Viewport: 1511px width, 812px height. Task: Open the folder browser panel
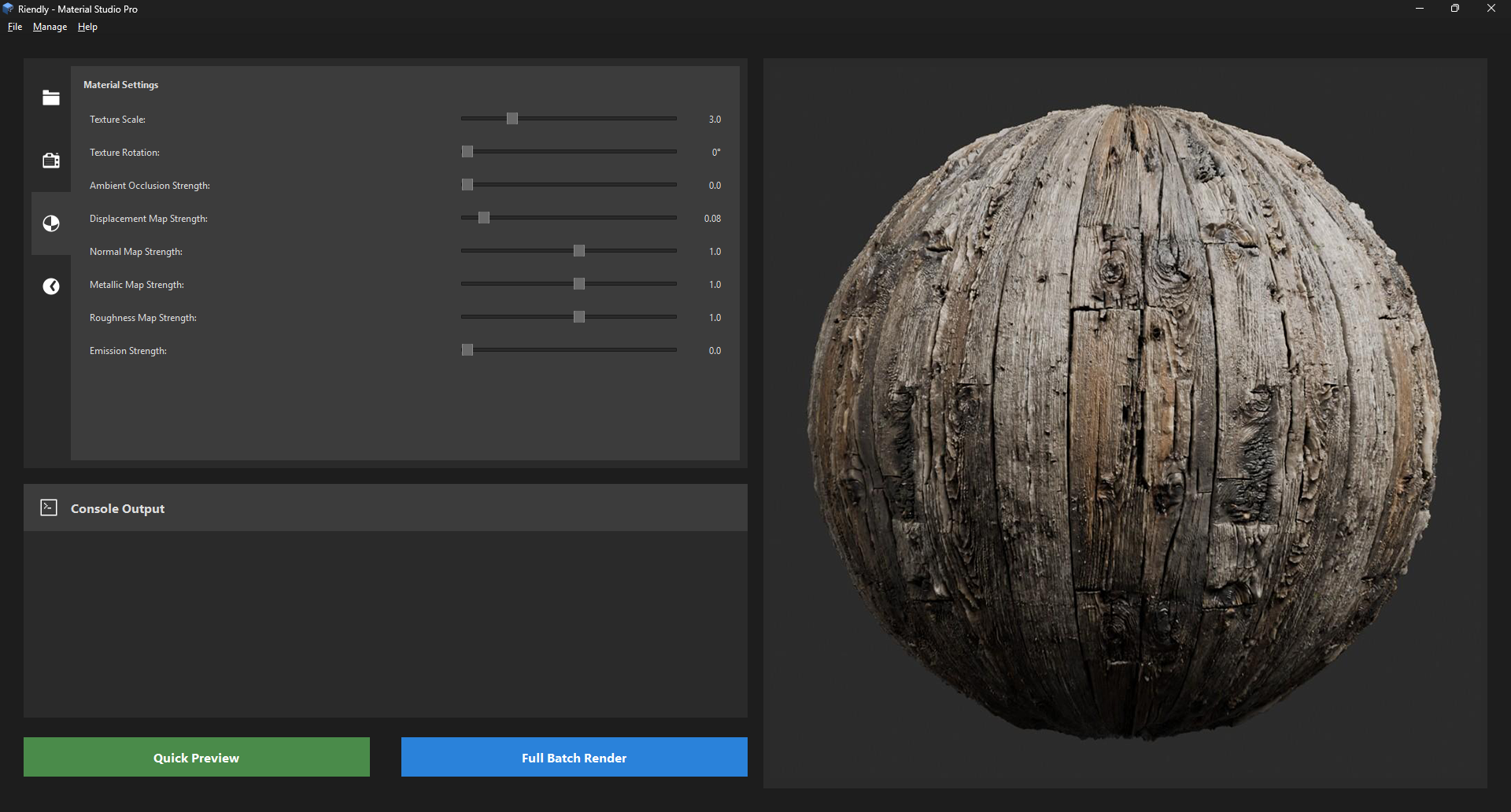click(x=50, y=98)
